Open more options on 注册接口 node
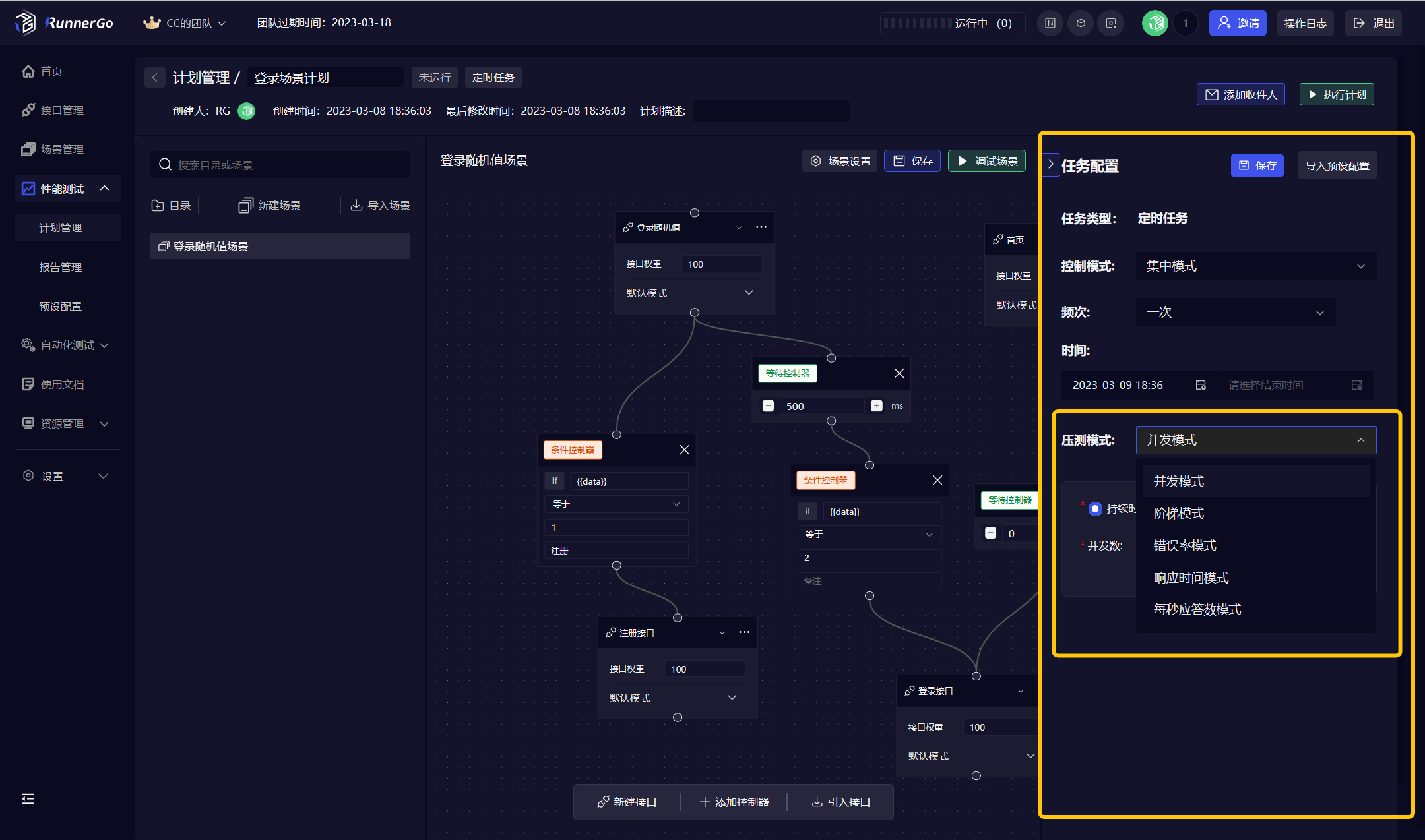Screen dimensions: 1425x840 pyautogui.click(x=744, y=632)
